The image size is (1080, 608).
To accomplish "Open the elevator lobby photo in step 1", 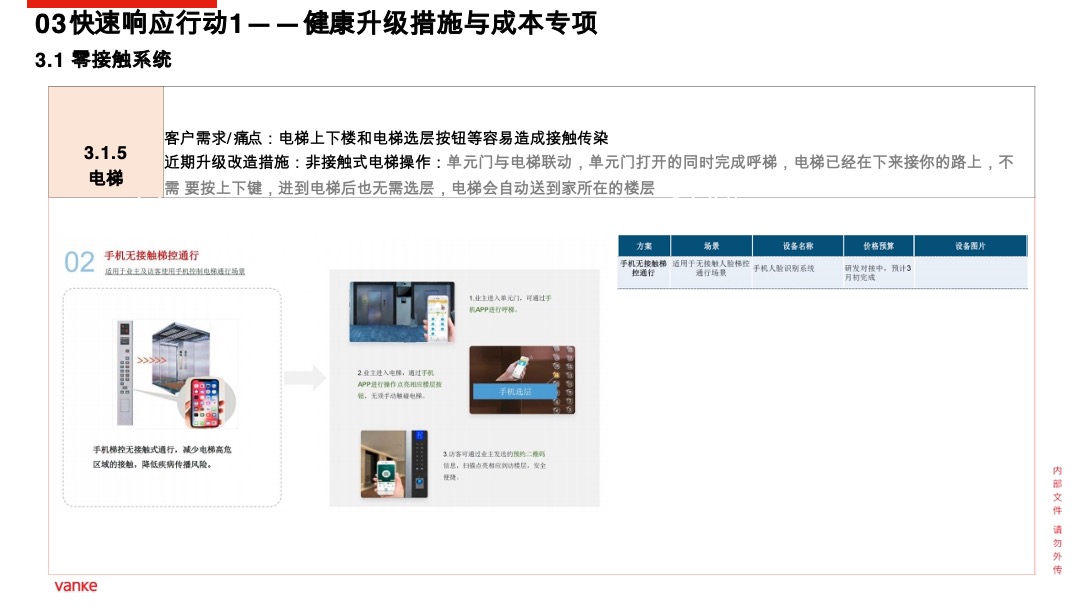I will pyautogui.click(x=400, y=311).
